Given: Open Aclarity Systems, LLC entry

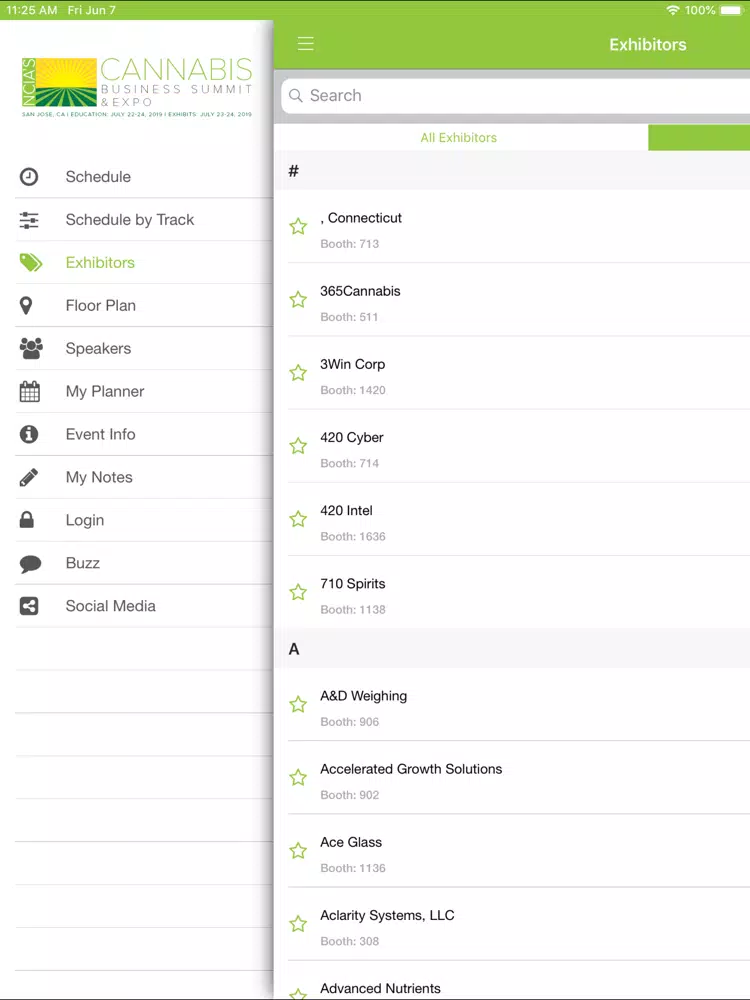Looking at the screenshot, I should tap(512, 924).
